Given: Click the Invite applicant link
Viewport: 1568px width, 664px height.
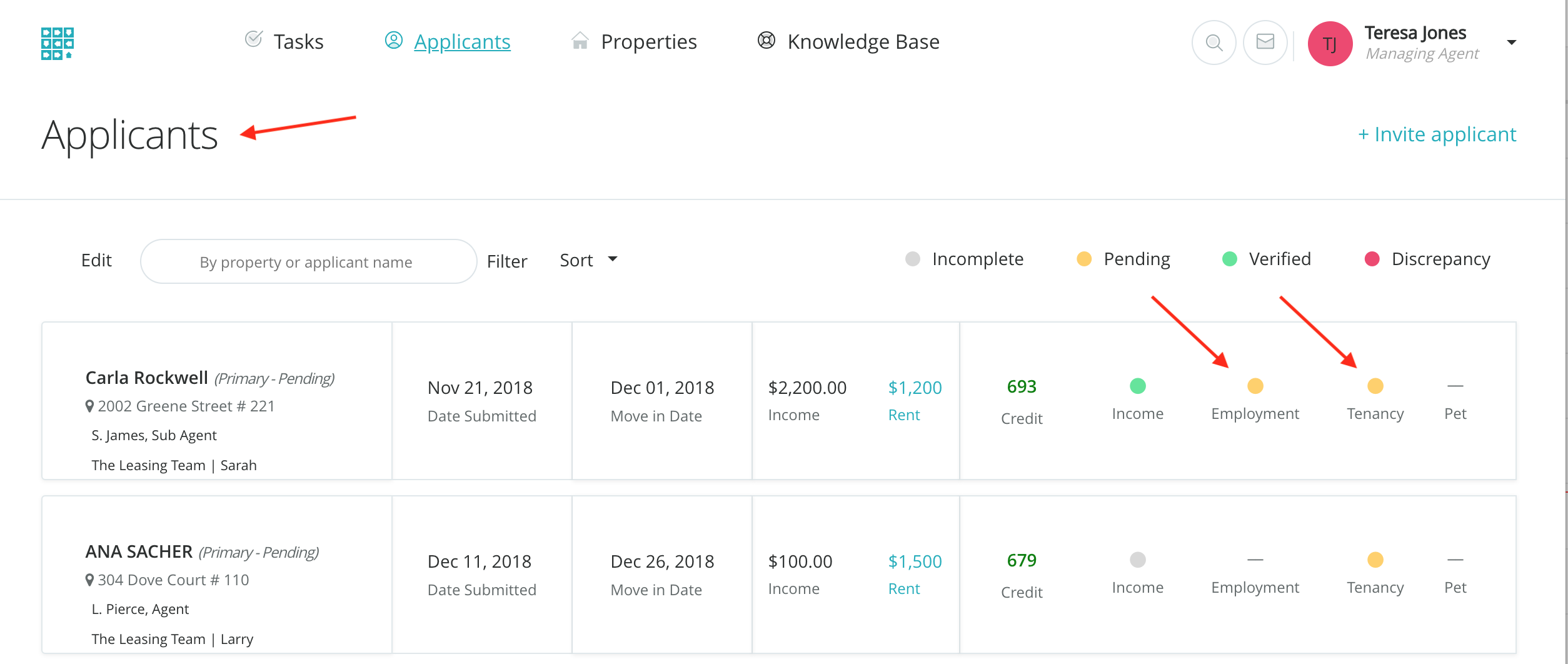Looking at the screenshot, I should 1437,134.
